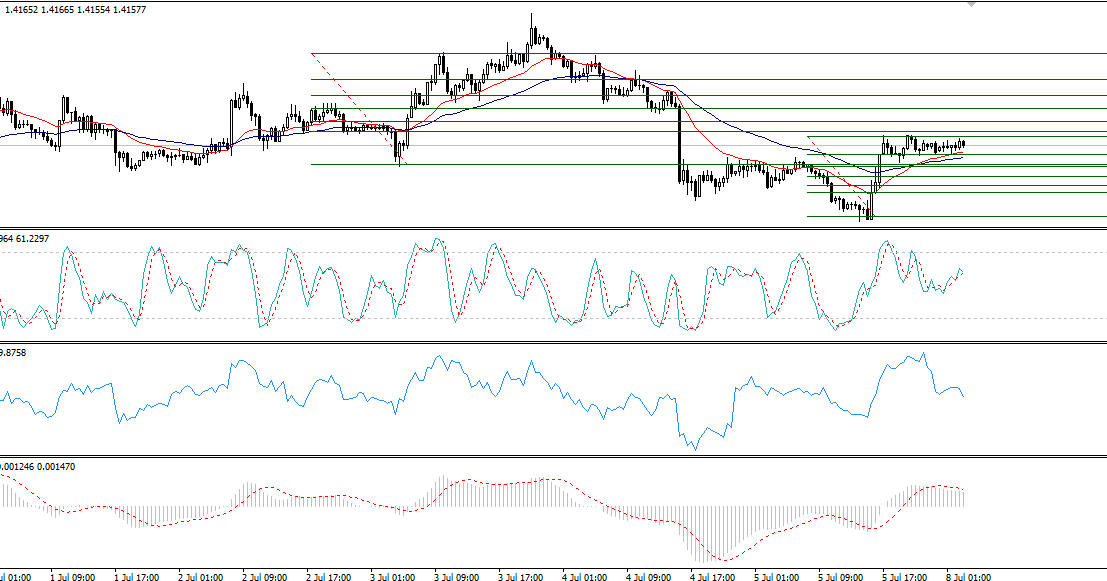Click the indicator value label 9.8758
Image resolution: width=1107 pixels, height=581 pixels.
pyautogui.click(x=13, y=352)
